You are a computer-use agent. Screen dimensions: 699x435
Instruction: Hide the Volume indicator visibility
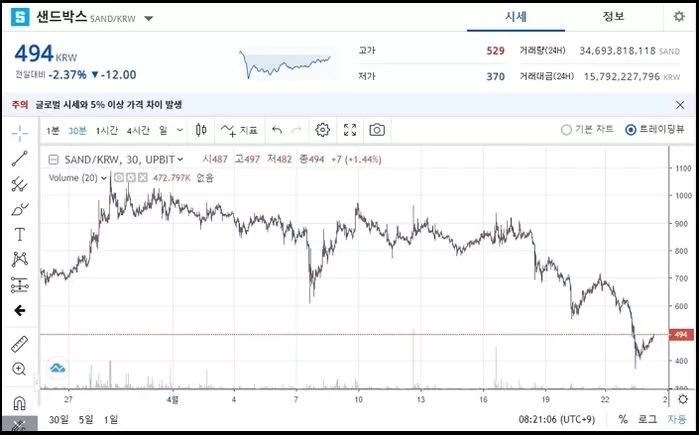(119, 178)
